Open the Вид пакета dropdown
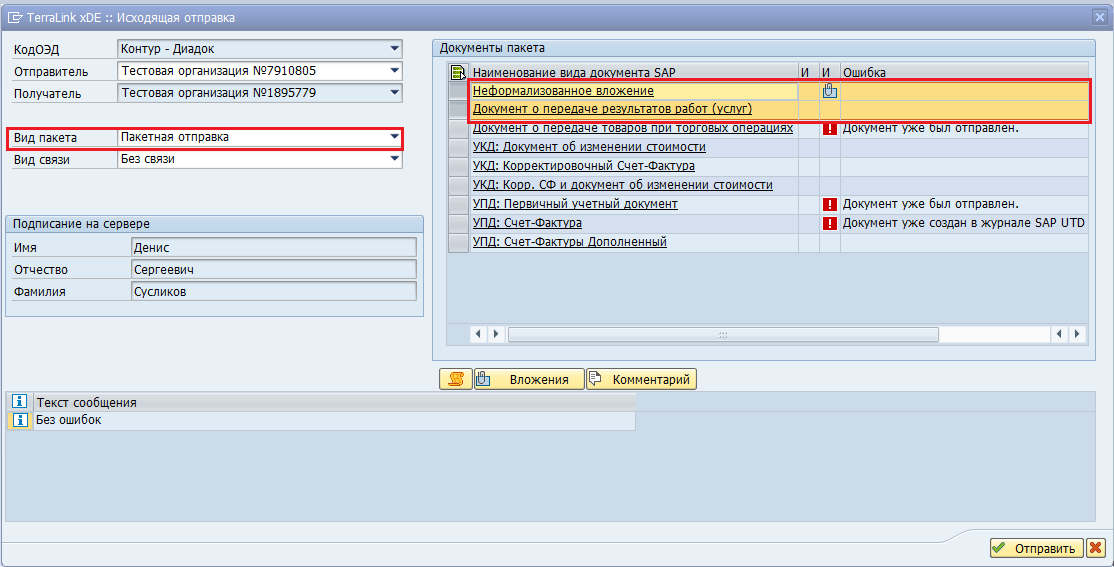The width and height of the screenshot is (1114, 567). 394,137
